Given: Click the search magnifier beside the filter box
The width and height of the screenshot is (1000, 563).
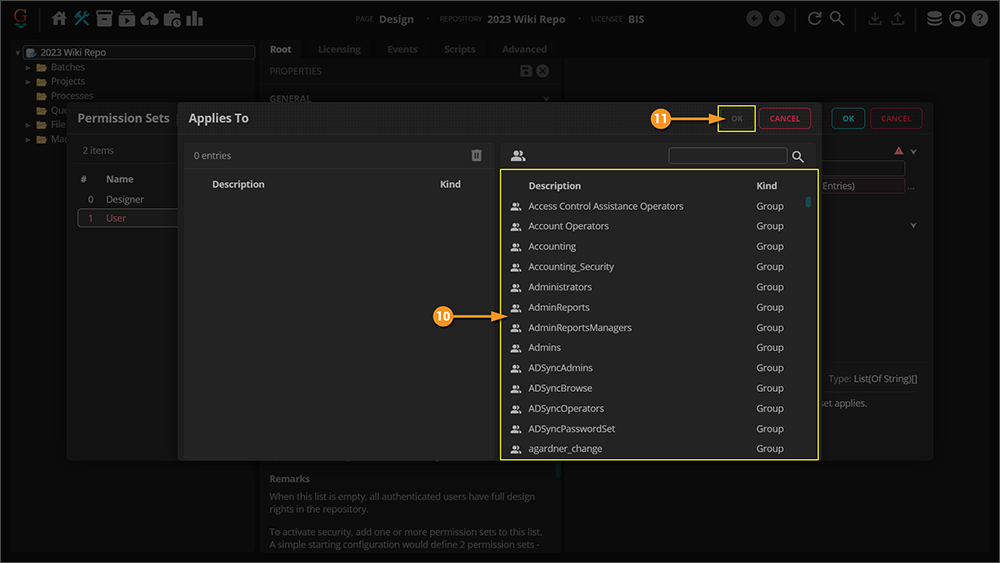Looking at the screenshot, I should (798, 157).
